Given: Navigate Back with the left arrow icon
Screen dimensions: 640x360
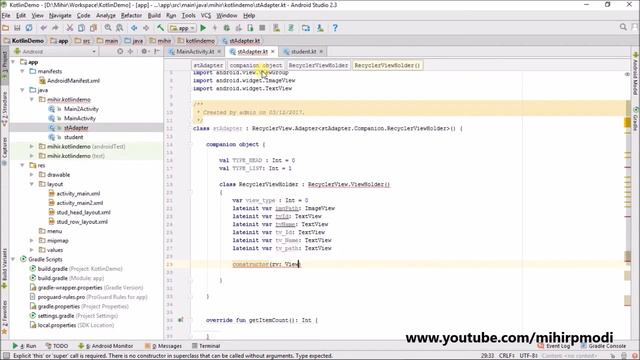Looking at the screenshot, I should click(134, 28).
